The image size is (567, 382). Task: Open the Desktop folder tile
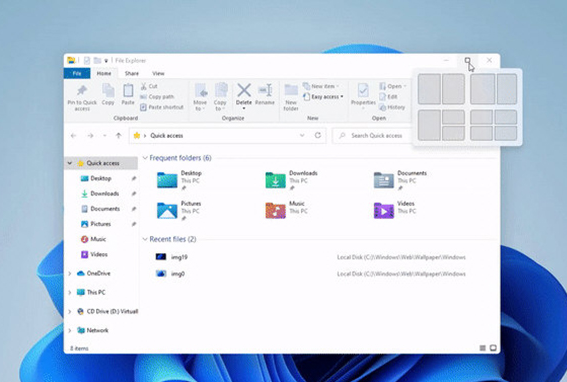[x=180, y=180]
